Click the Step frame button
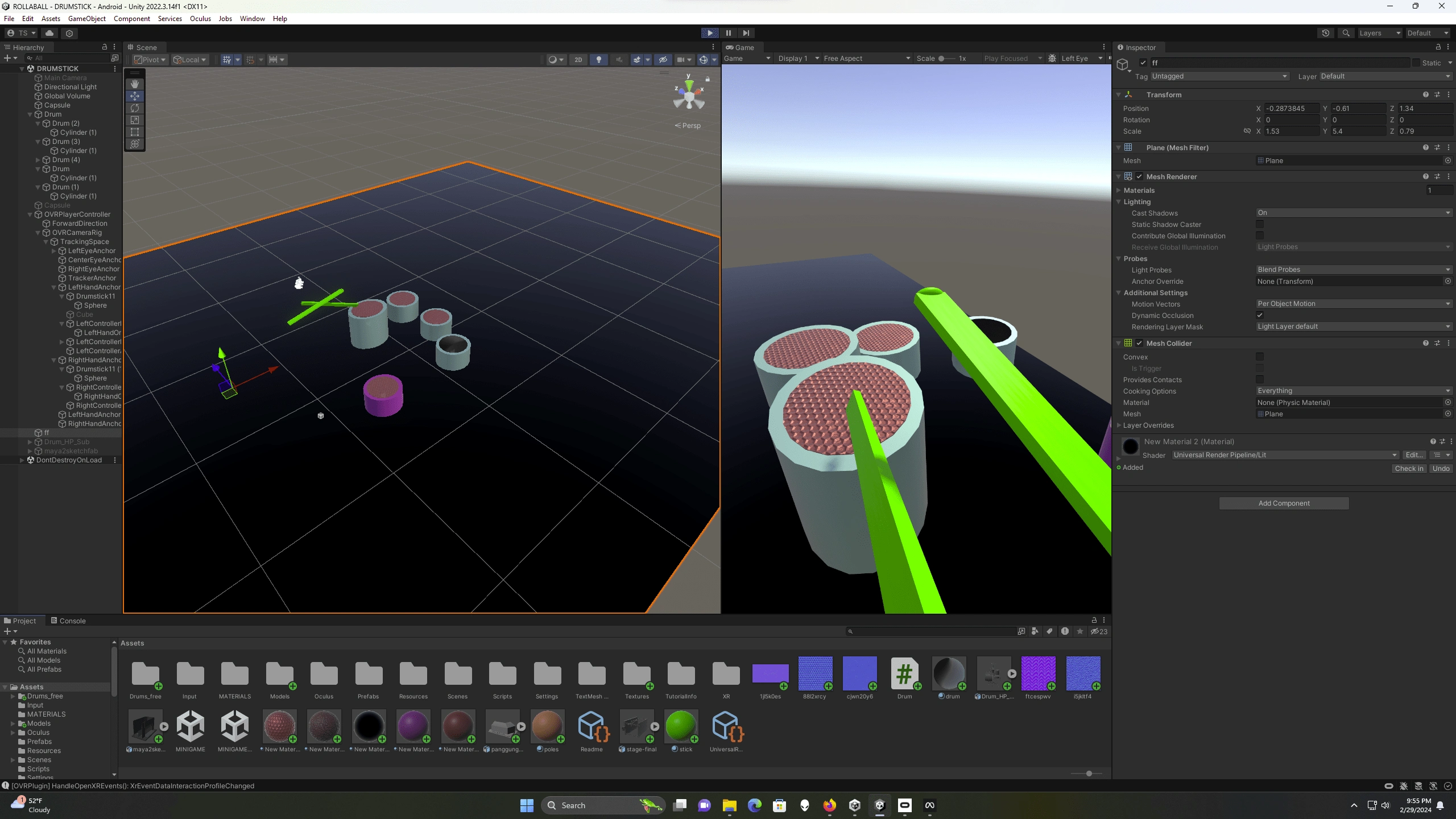This screenshot has width=1456, height=819. click(x=746, y=33)
